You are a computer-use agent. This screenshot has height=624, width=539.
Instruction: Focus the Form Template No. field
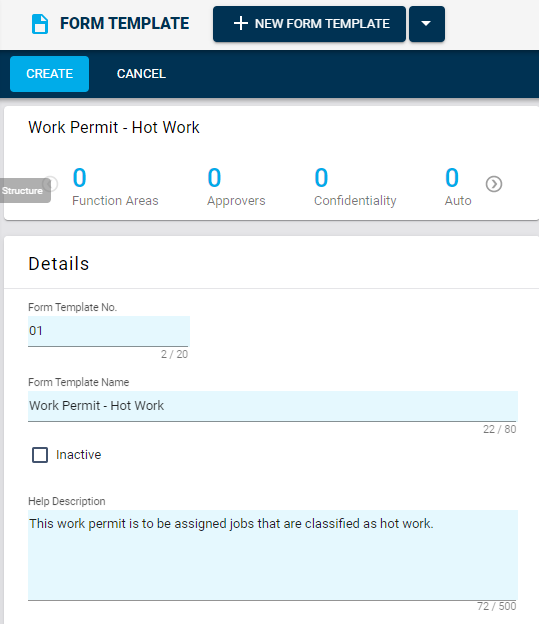tap(109, 331)
